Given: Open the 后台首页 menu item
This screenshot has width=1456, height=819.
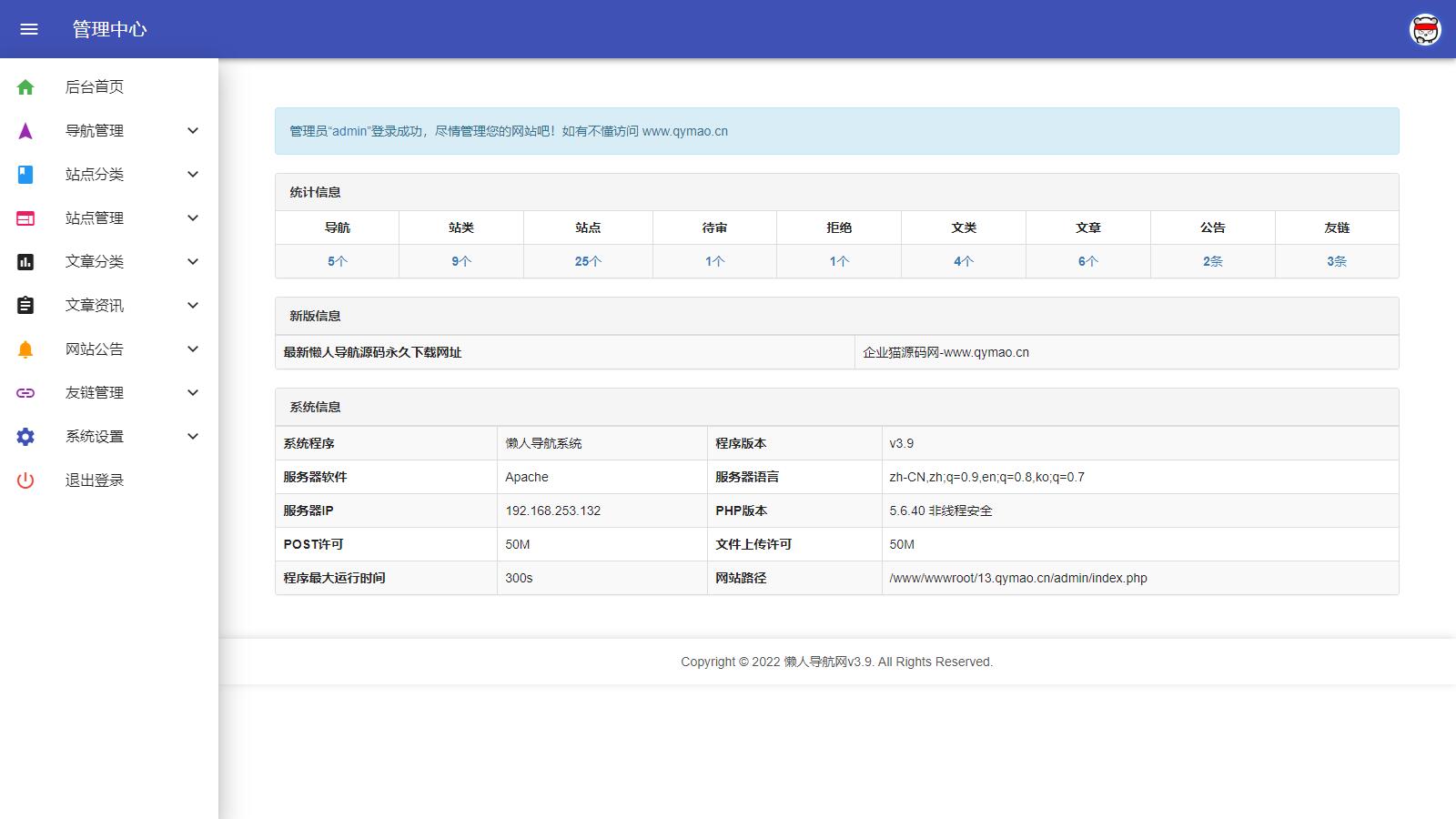Looking at the screenshot, I should click(95, 87).
